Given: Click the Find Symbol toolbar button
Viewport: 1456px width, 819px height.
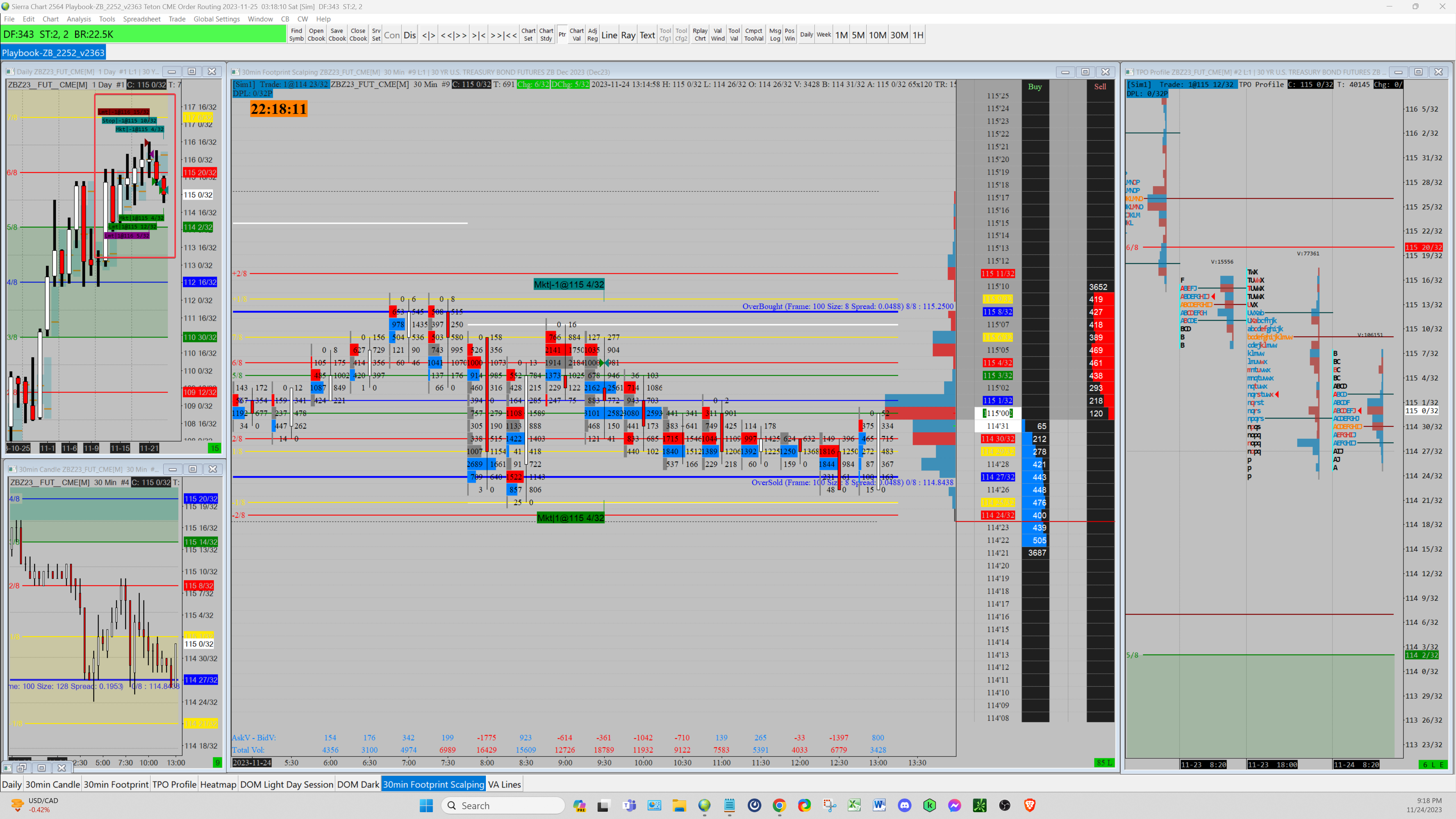Looking at the screenshot, I should coord(296,35).
